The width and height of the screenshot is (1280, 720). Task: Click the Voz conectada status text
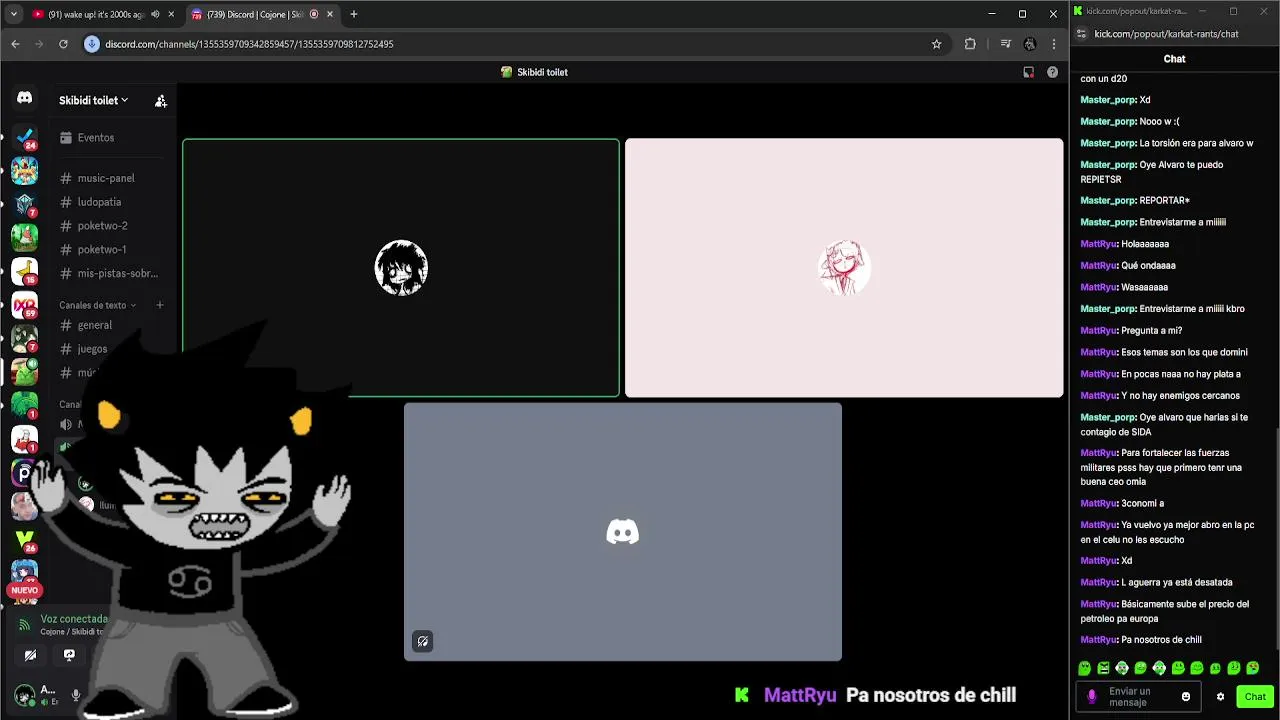pos(74,619)
